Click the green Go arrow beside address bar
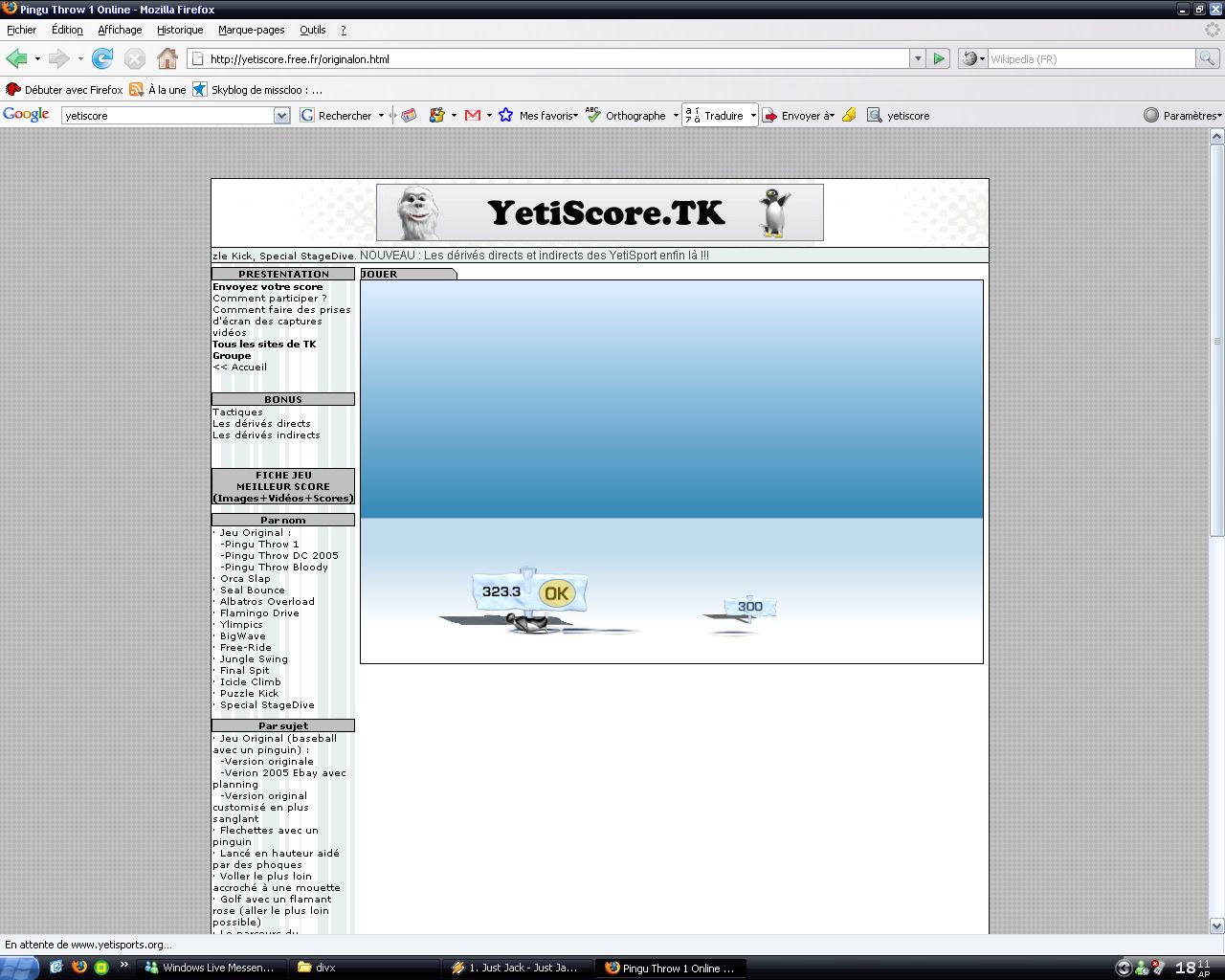 [x=939, y=58]
